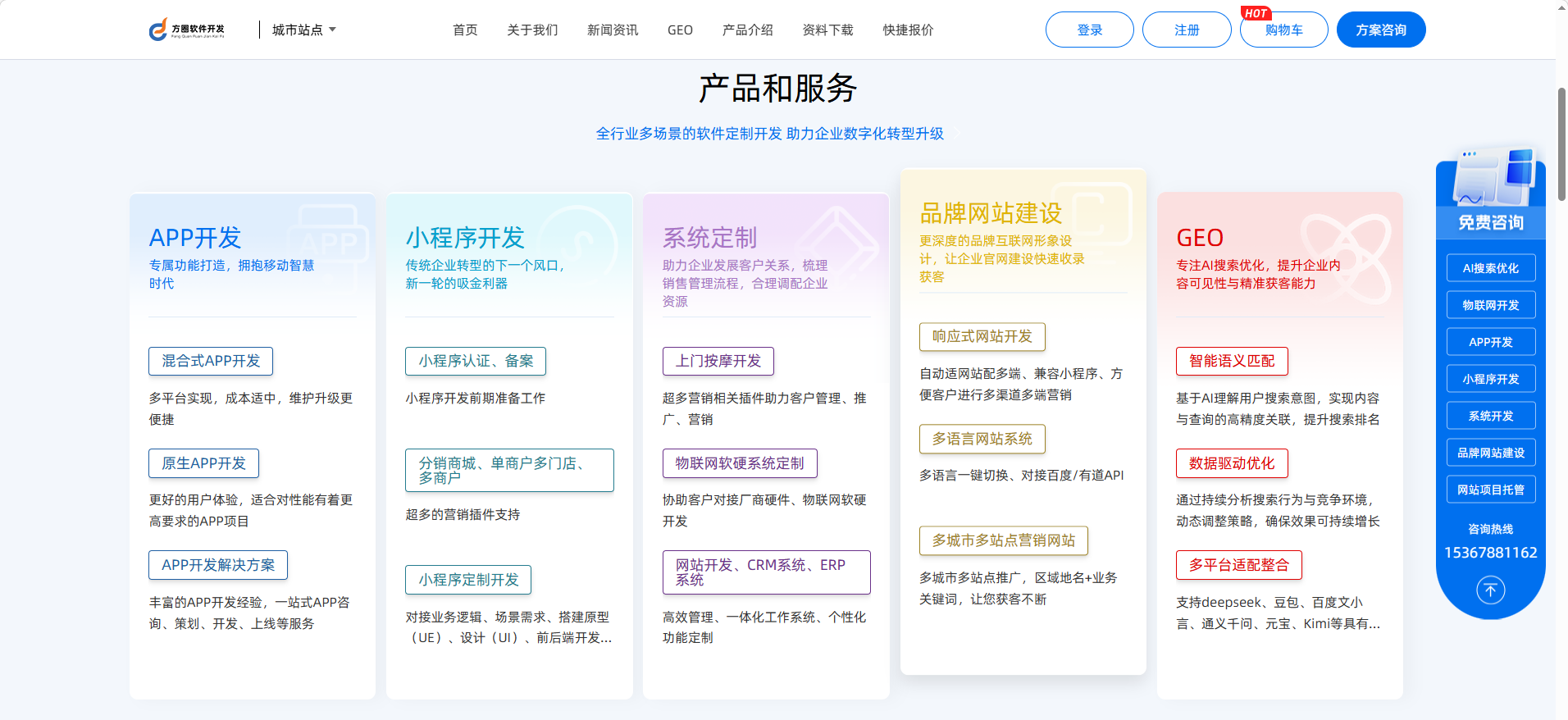The image size is (1568, 720).
Task: Click 品牌网站建设 in sidebar widget
Action: click(x=1491, y=453)
